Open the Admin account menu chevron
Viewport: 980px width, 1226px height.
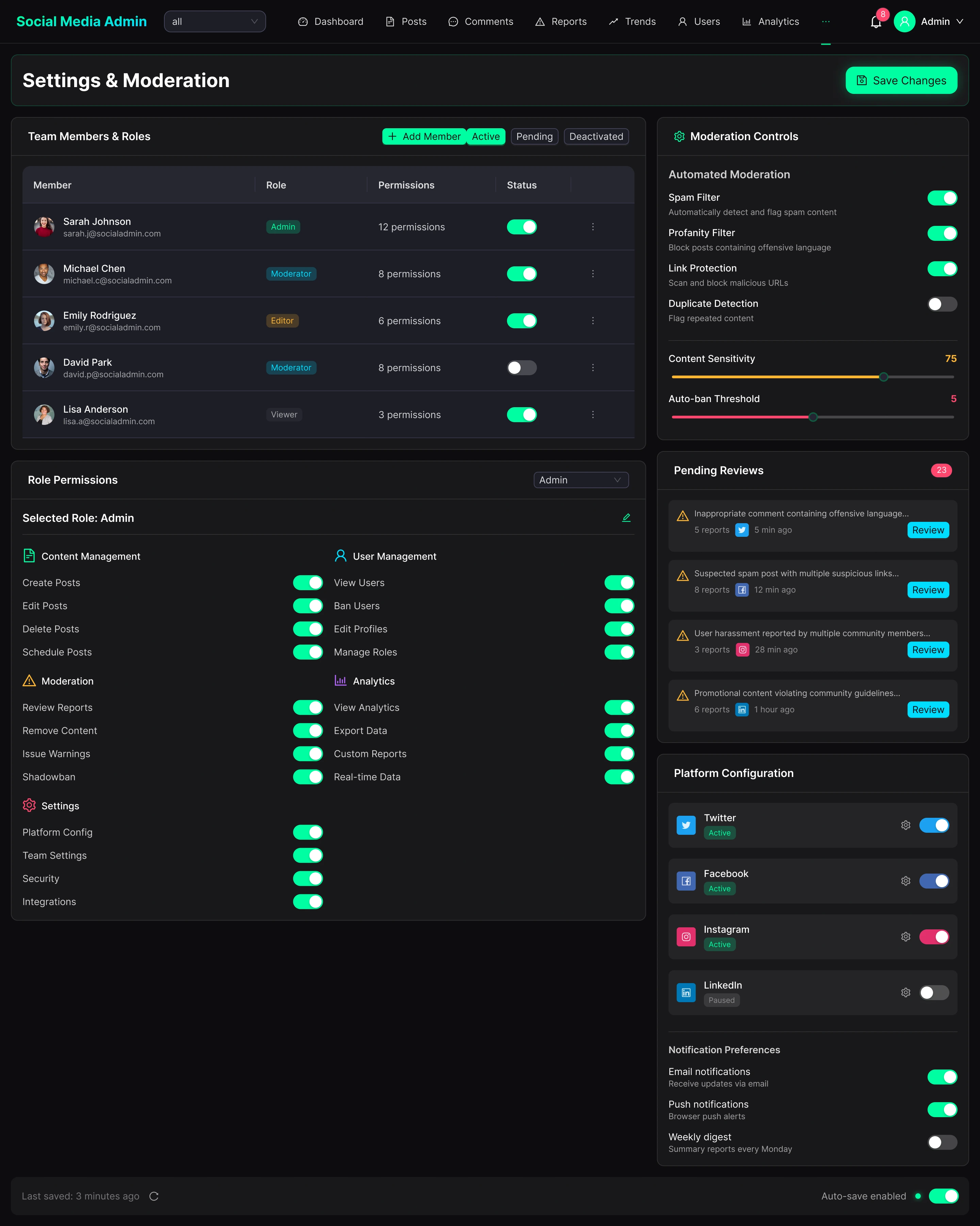click(960, 22)
